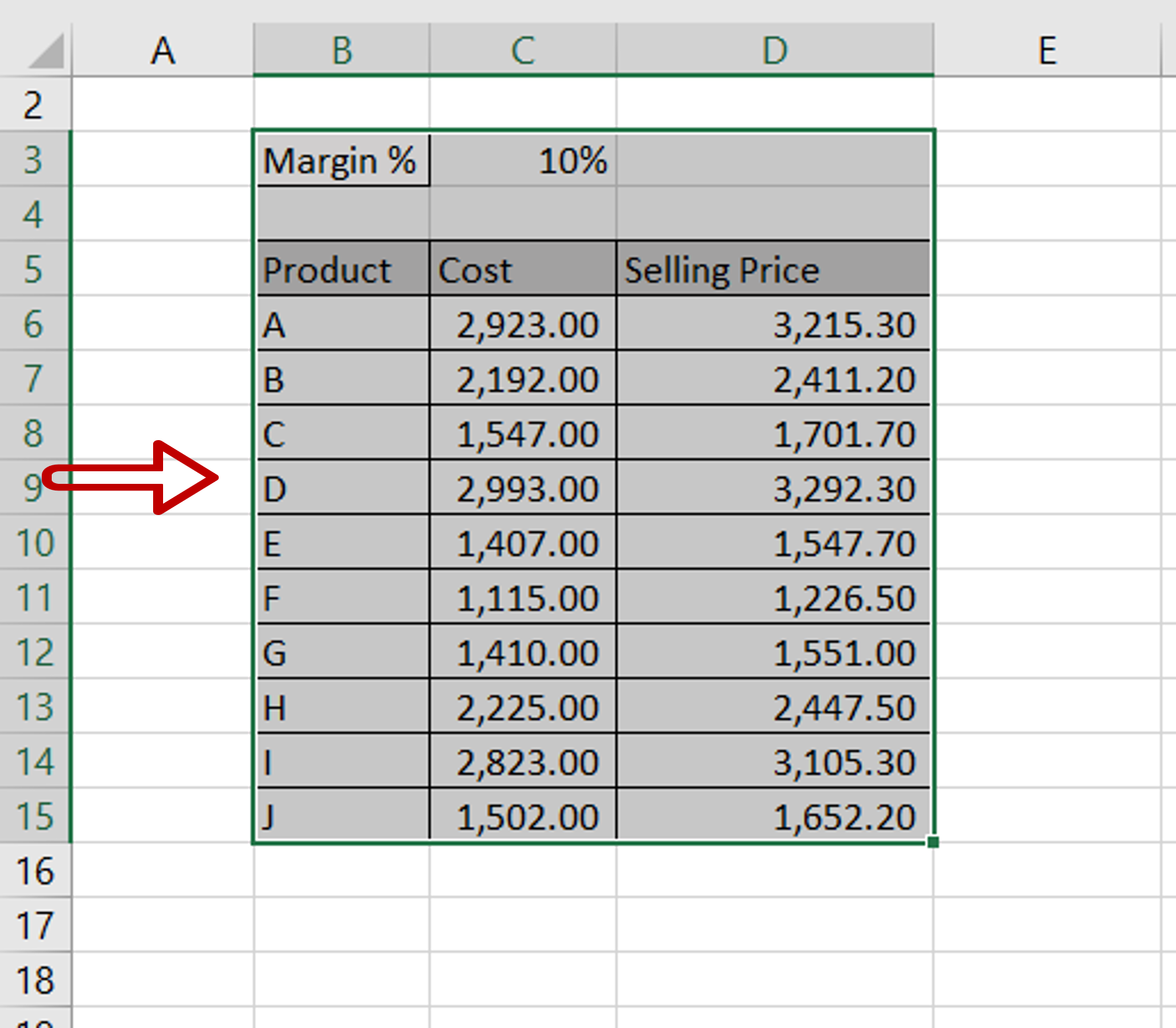This screenshot has width=1176, height=1028.
Task: Click the 10% margin value cell
Action: 523,159
